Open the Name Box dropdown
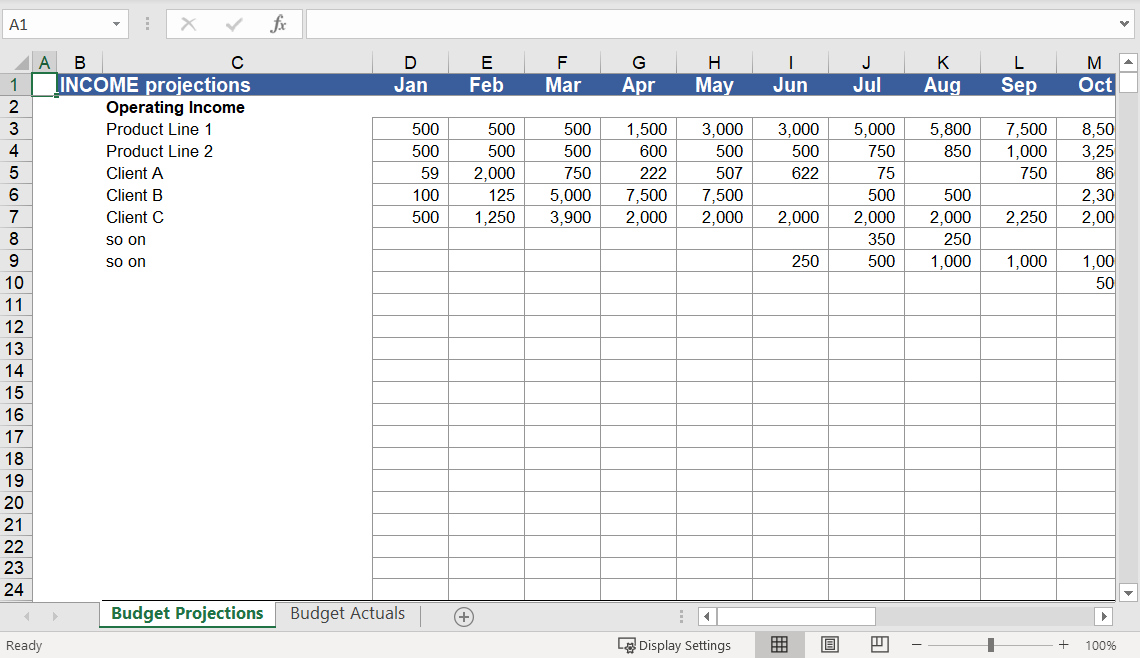 (x=117, y=24)
